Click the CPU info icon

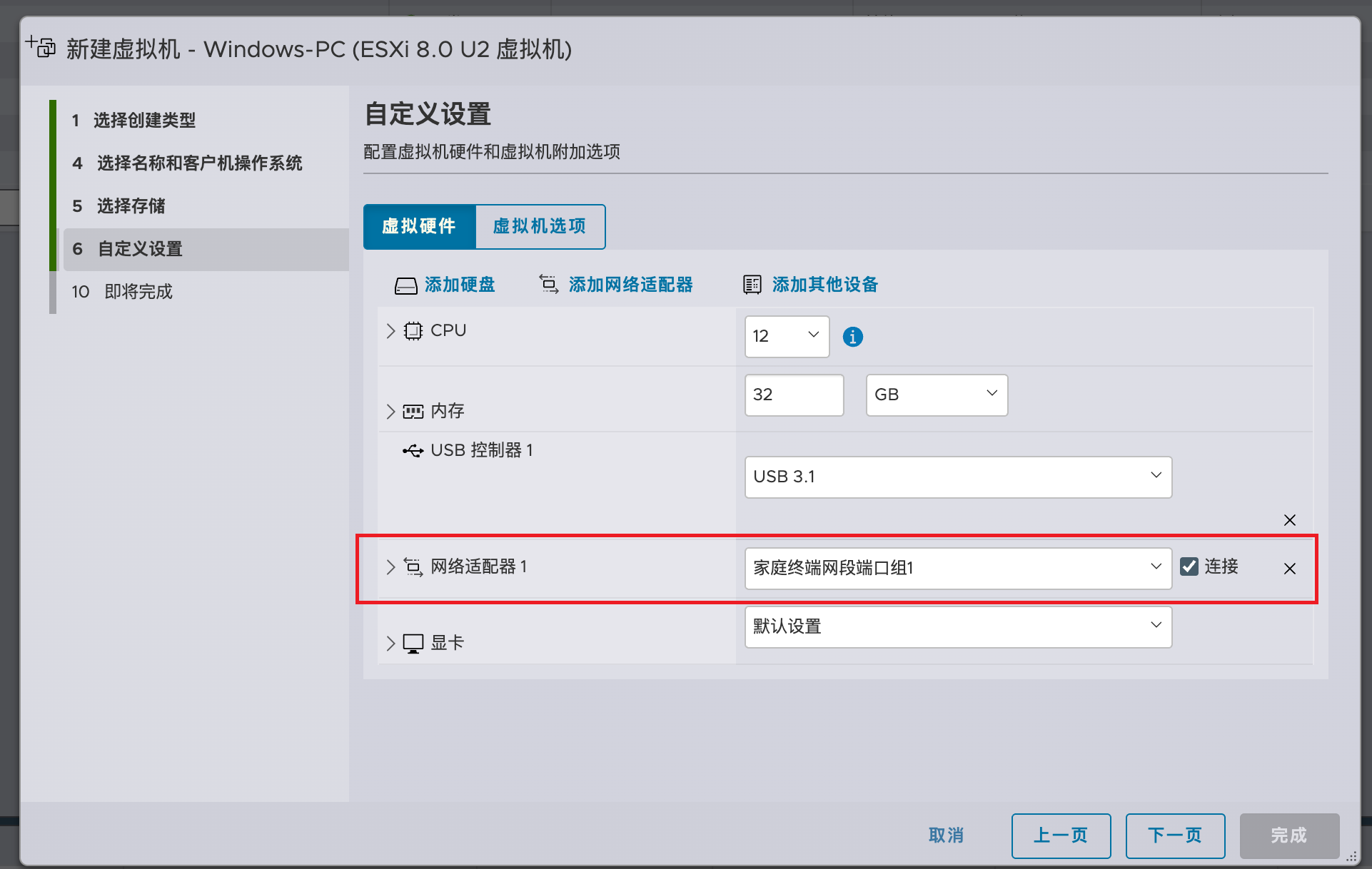[852, 337]
